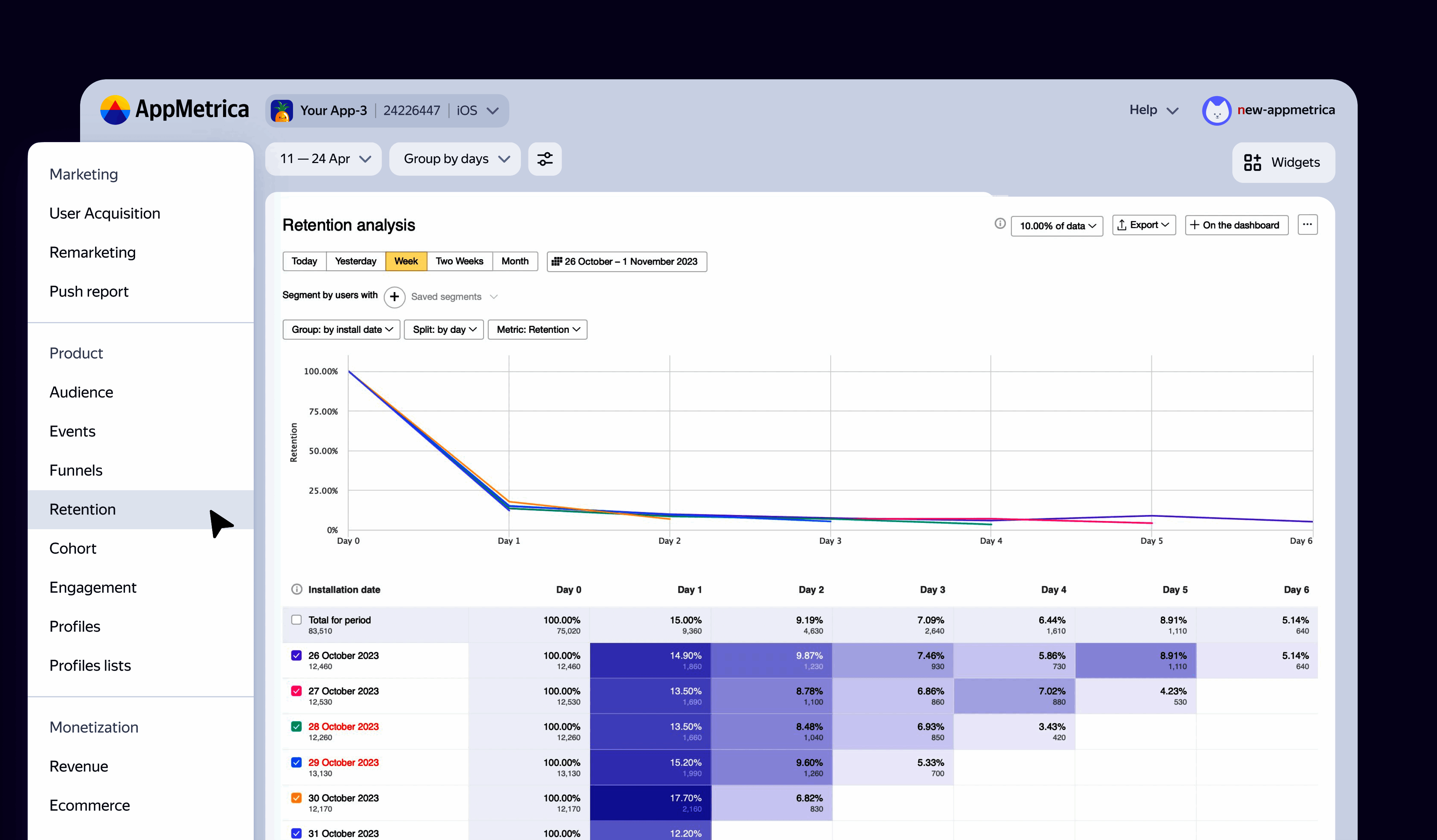Screen dimensions: 1437x840
Task: Check the Total for period checkbox
Action: click(x=296, y=620)
